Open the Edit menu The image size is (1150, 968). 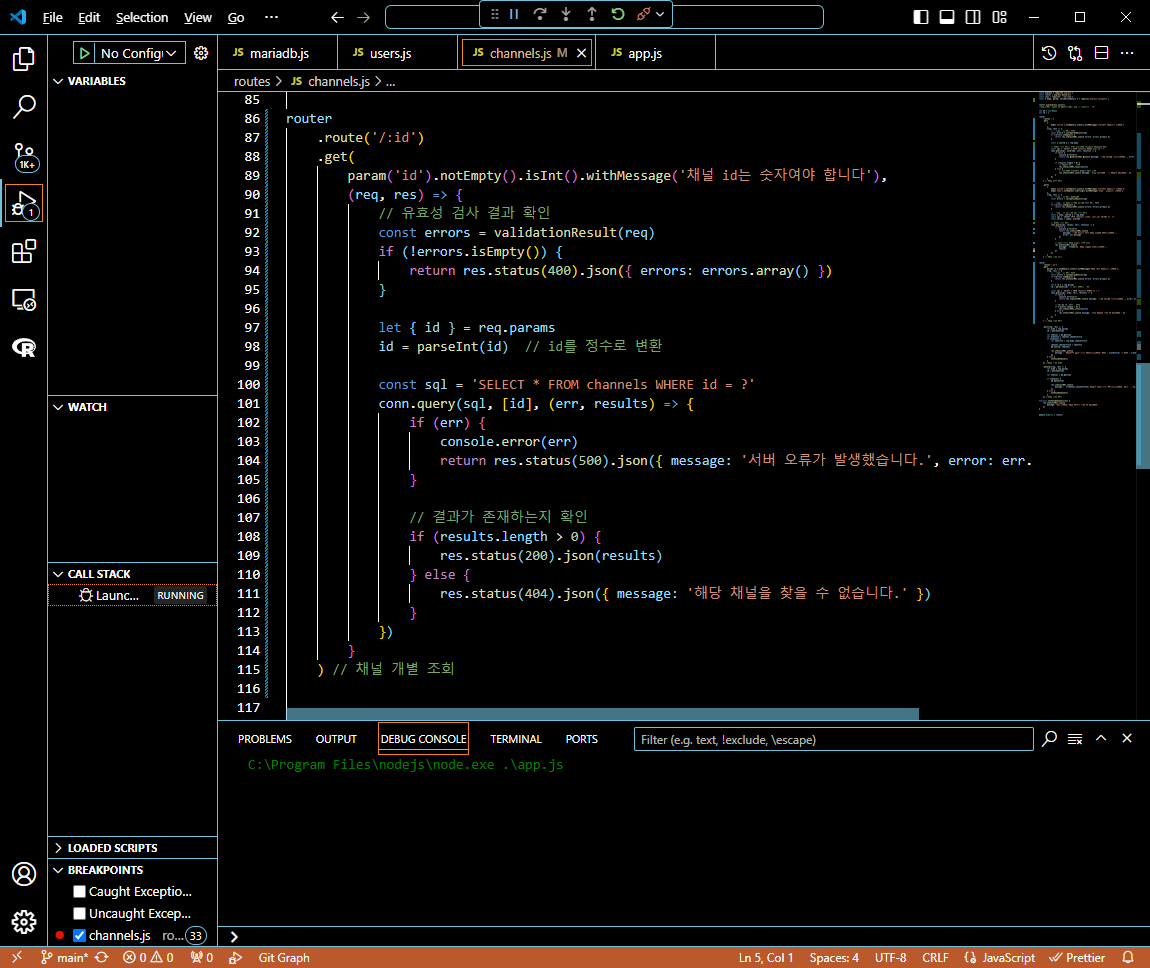coord(89,17)
